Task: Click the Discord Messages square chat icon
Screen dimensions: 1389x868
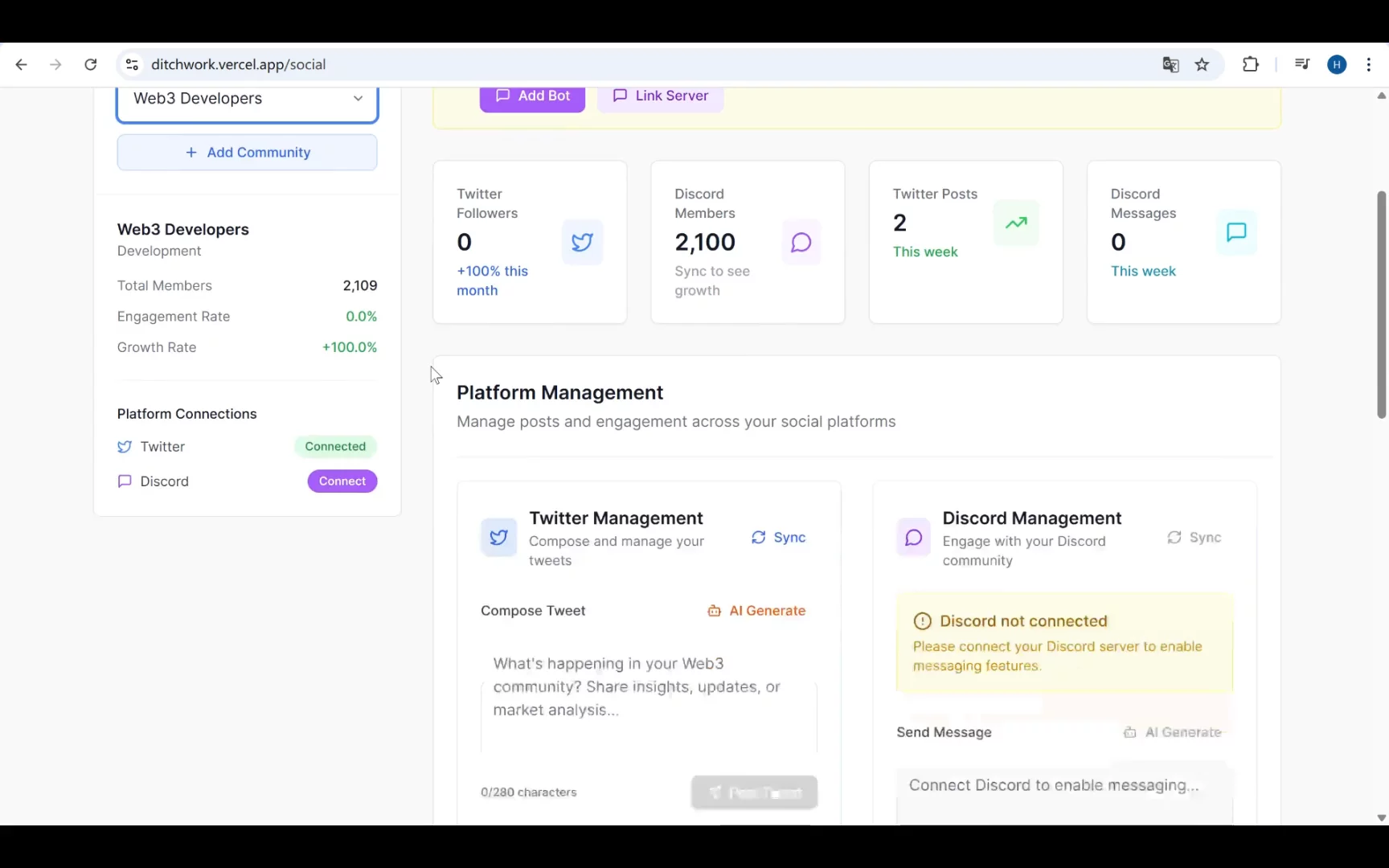Action: pyautogui.click(x=1235, y=232)
